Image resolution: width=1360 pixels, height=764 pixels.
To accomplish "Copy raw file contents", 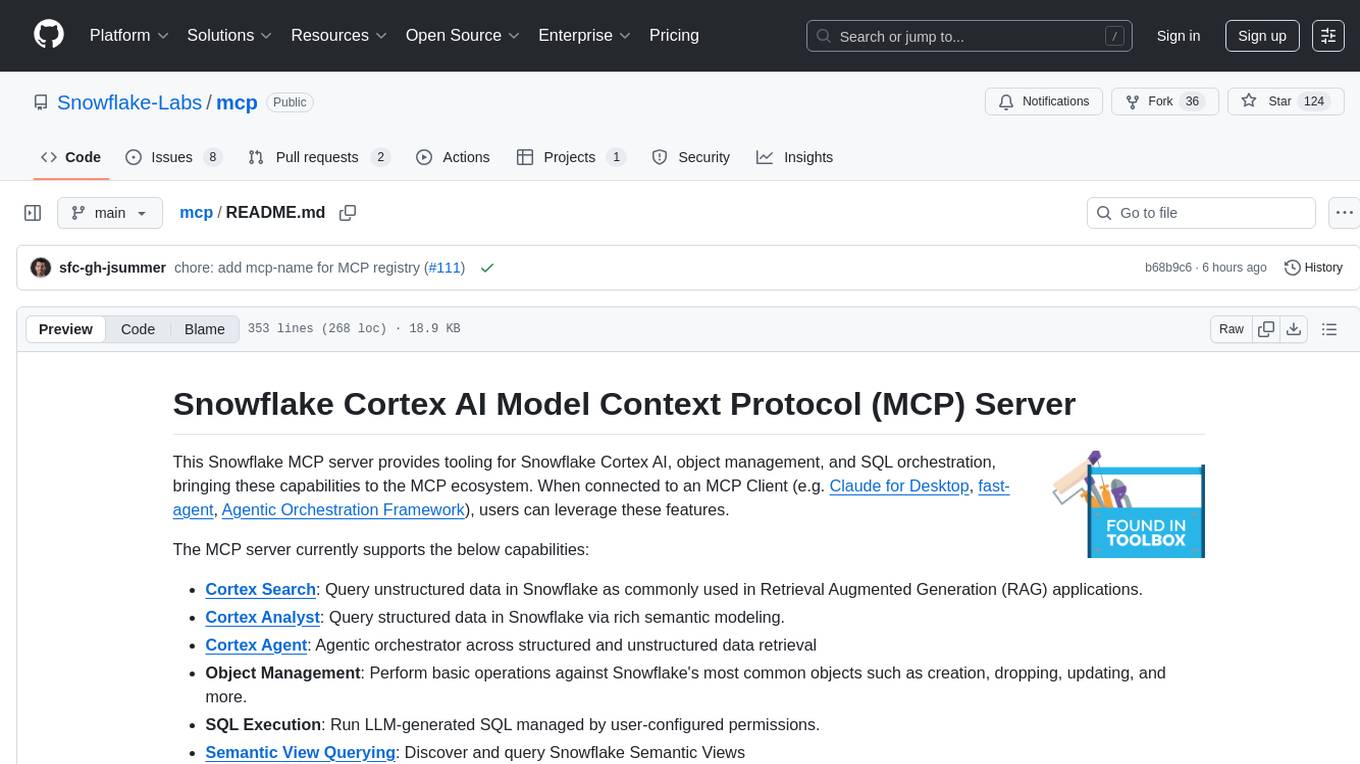I will pyautogui.click(x=1267, y=329).
